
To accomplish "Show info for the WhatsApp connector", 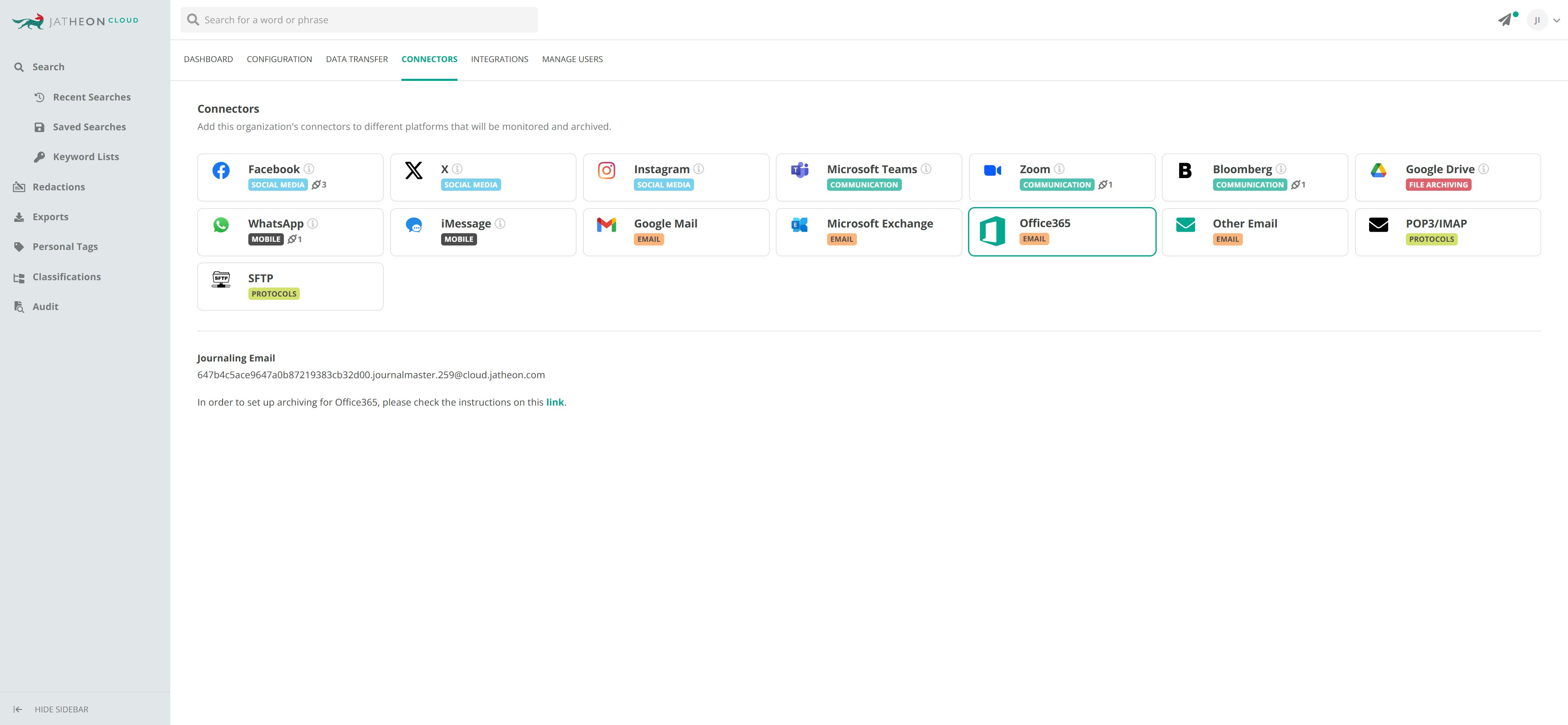I will tap(313, 223).
